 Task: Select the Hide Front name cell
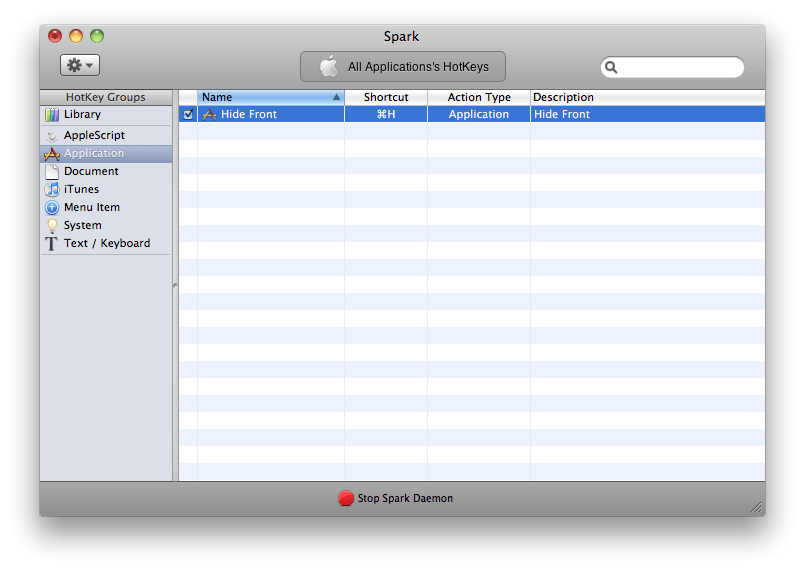coord(271,114)
